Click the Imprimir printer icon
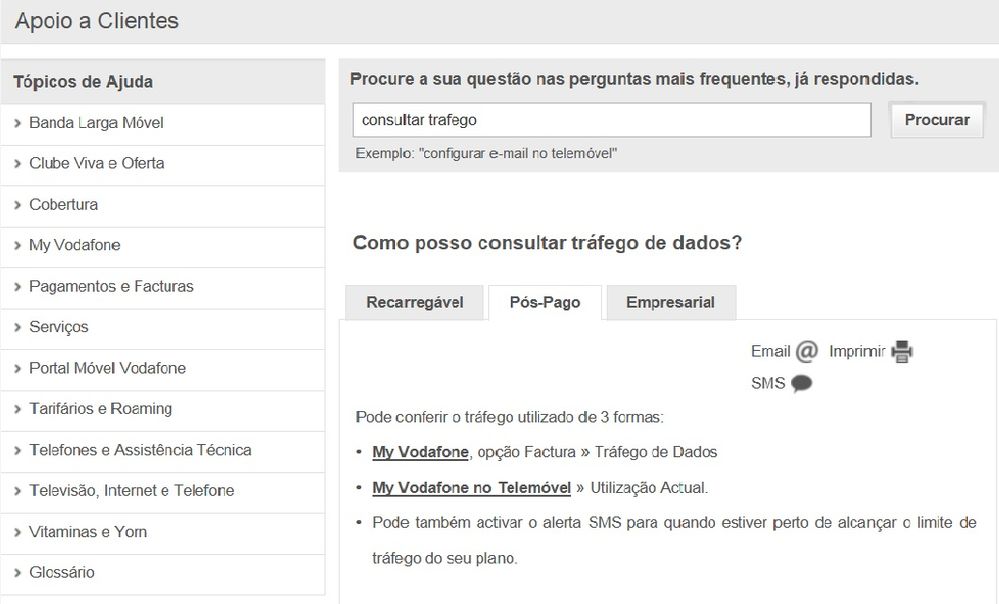999x604 pixels. tap(902, 351)
